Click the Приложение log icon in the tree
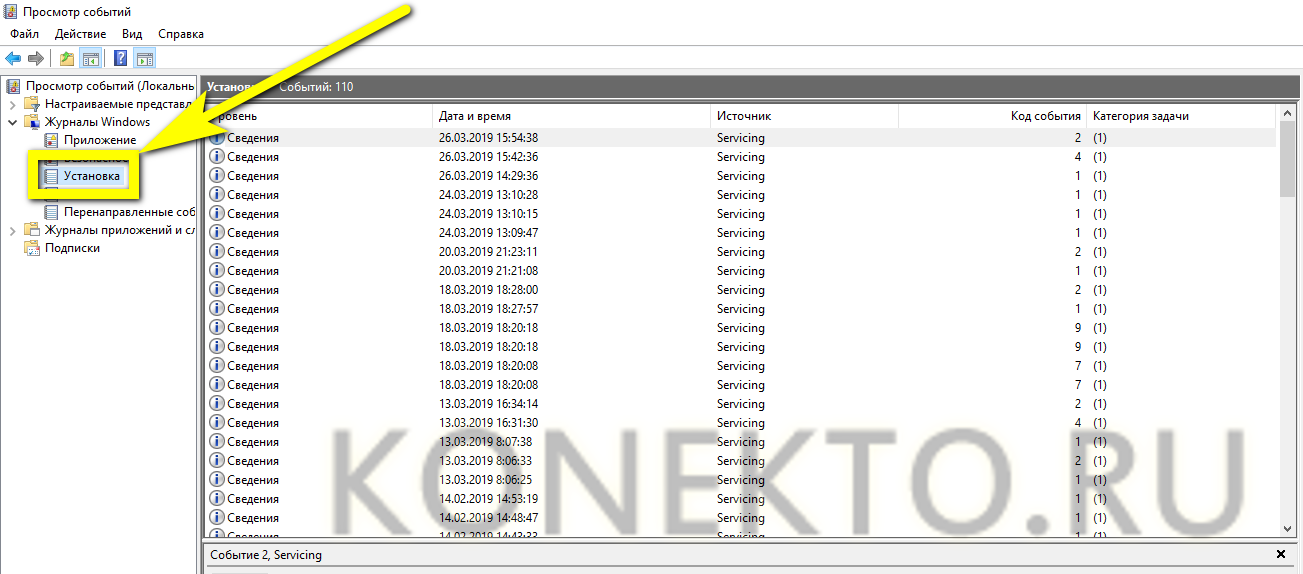Screen dimensions: 1303x574 [x=52, y=140]
